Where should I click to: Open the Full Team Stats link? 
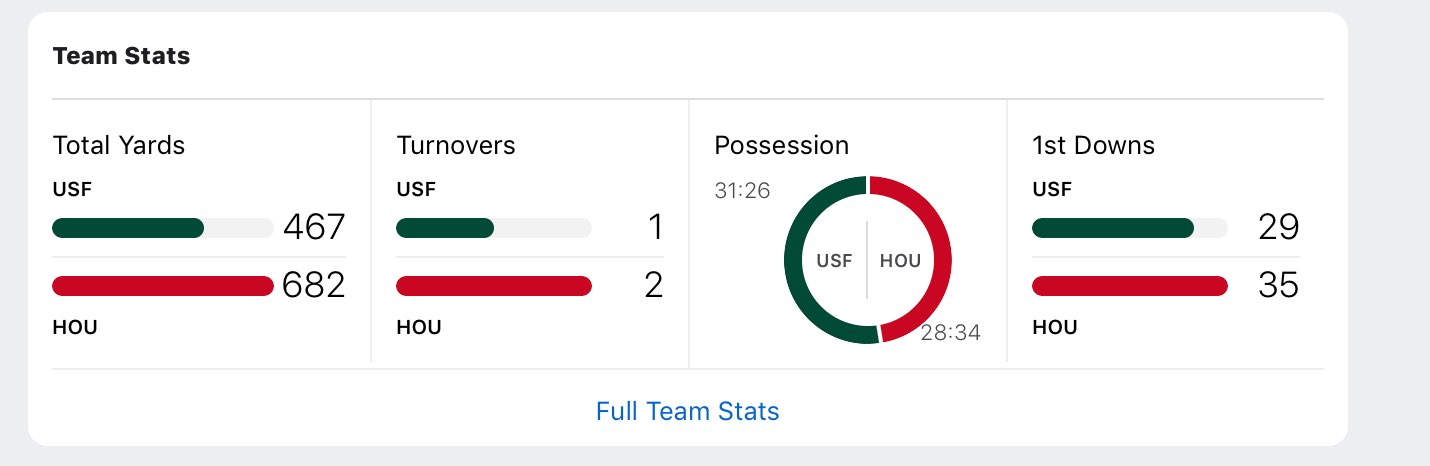pyautogui.click(x=688, y=411)
